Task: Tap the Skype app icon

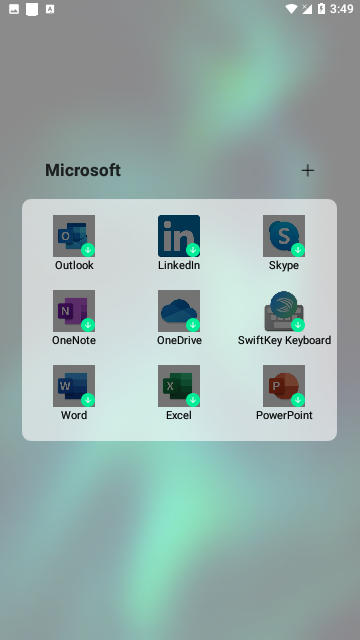Action: 284,236
